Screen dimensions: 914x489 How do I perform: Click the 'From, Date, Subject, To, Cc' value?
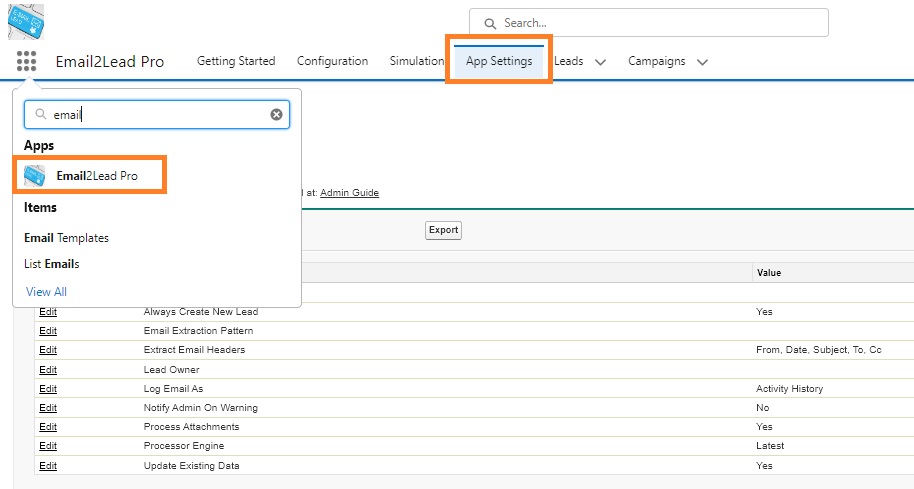[818, 350]
